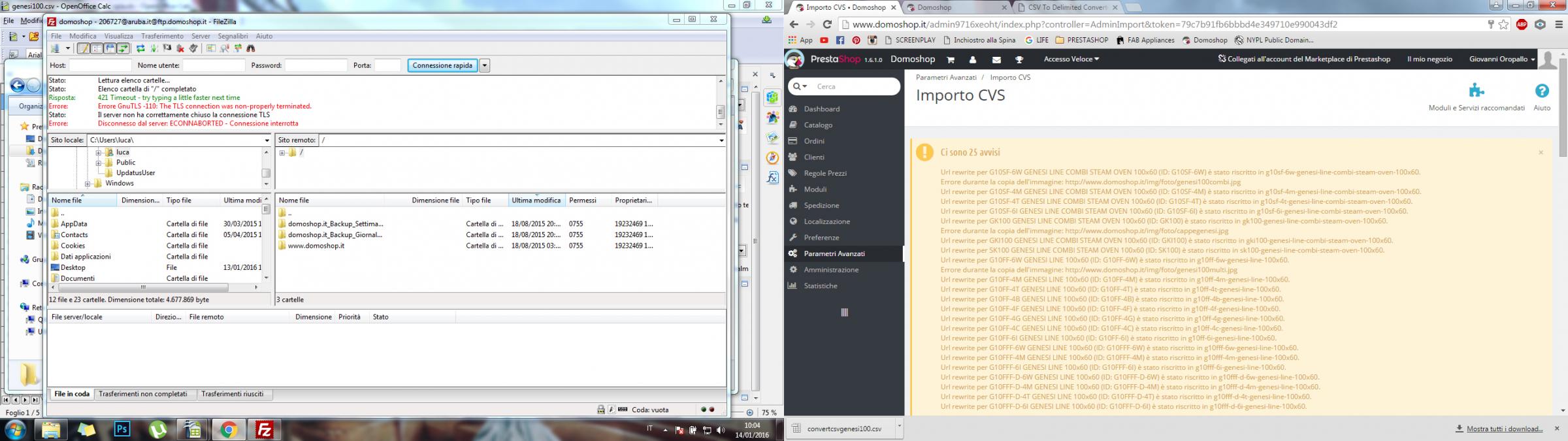Viewport: 1568px width, 441px height.
Task: Click the PrestaShop messages envelope icon
Action: pos(996,59)
